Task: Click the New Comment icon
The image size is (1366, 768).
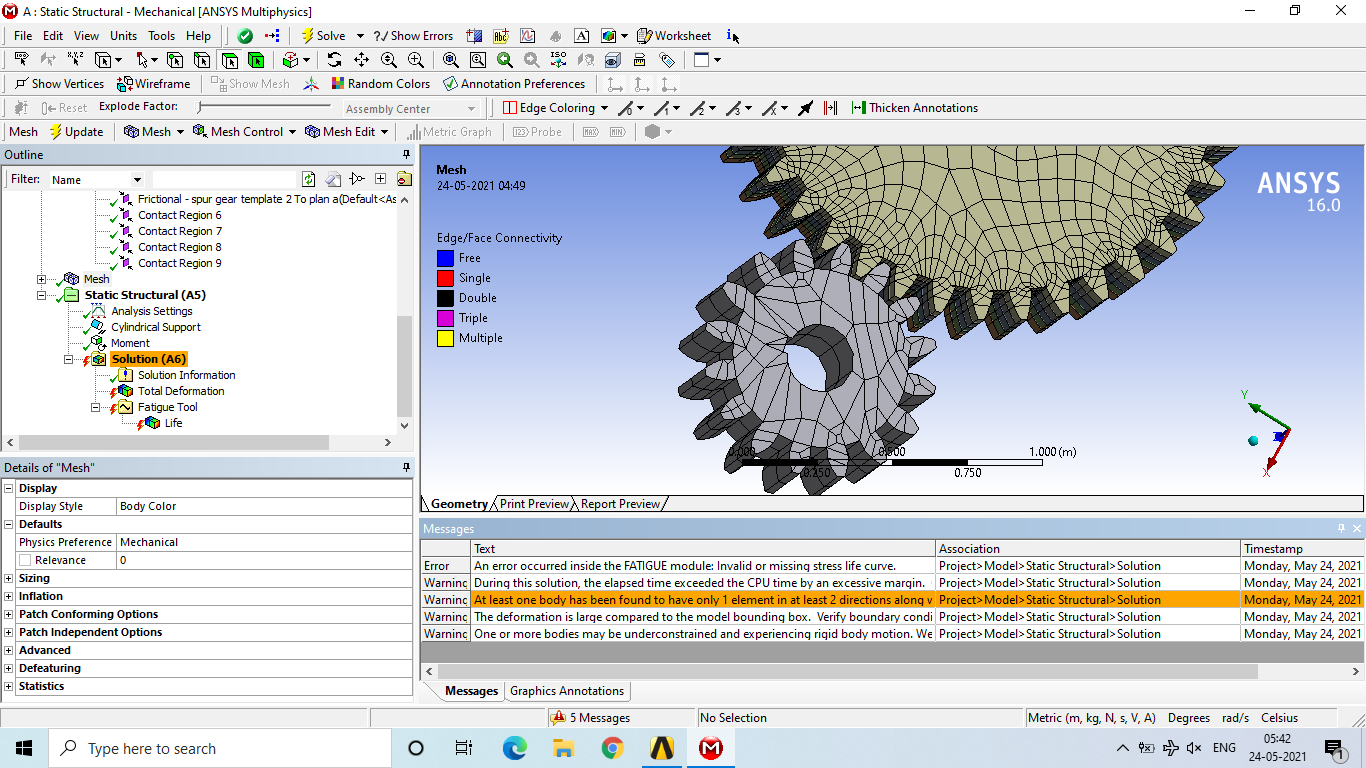Action: tap(501, 36)
